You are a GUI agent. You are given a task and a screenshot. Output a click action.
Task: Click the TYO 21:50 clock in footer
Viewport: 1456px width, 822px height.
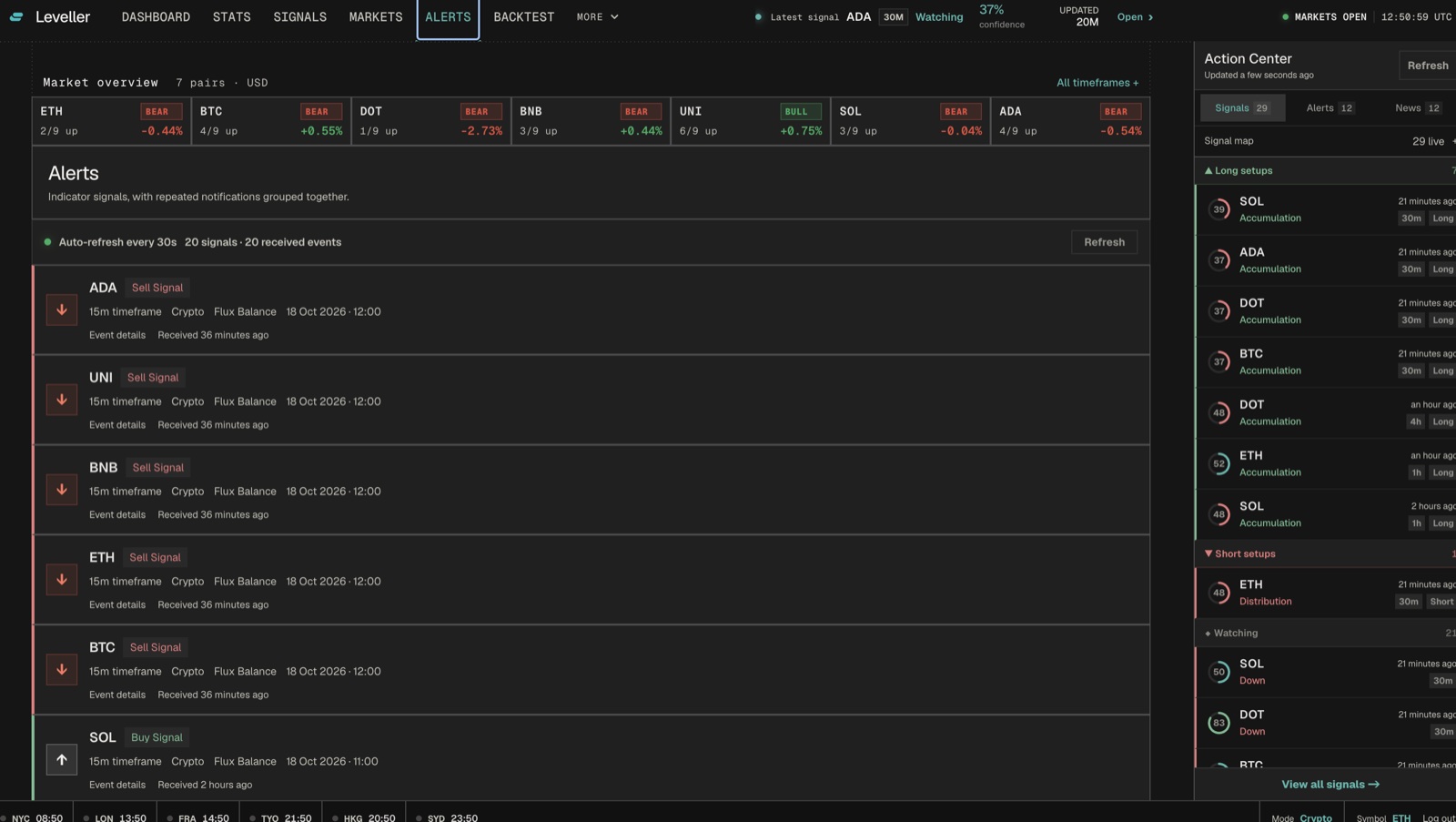pos(286,818)
